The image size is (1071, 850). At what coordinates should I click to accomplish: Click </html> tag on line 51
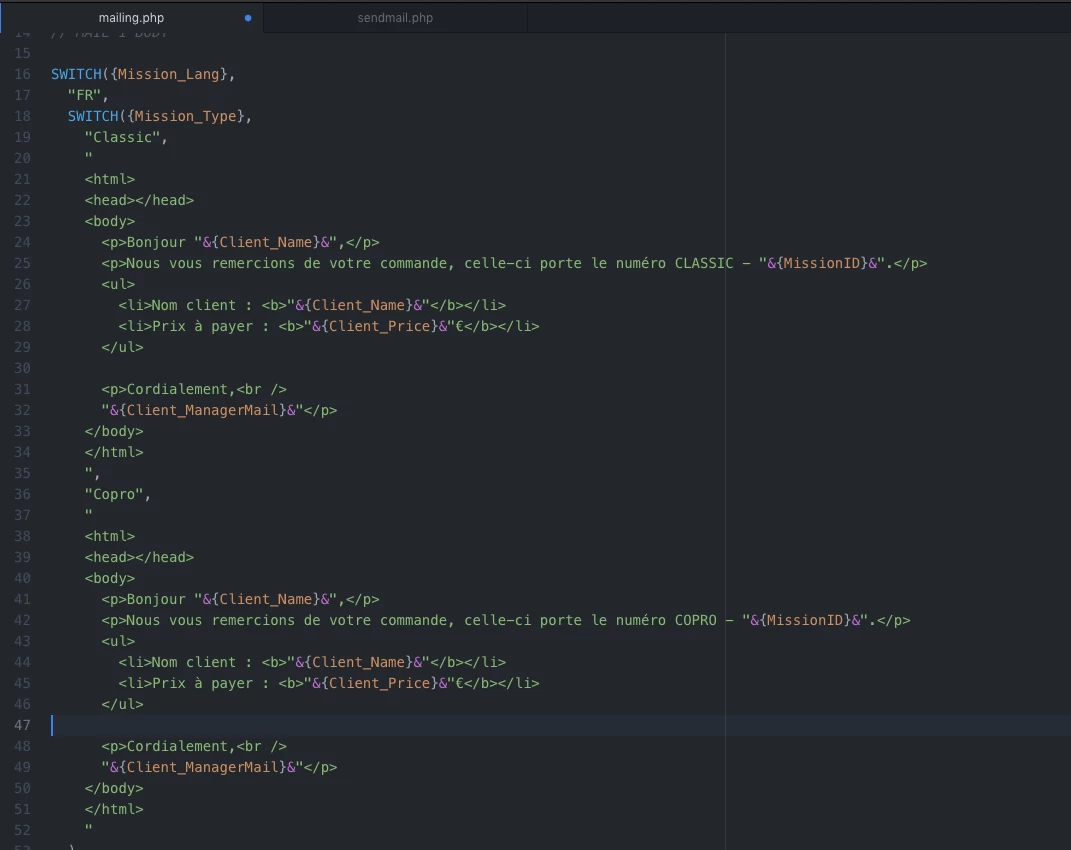click(x=114, y=809)
